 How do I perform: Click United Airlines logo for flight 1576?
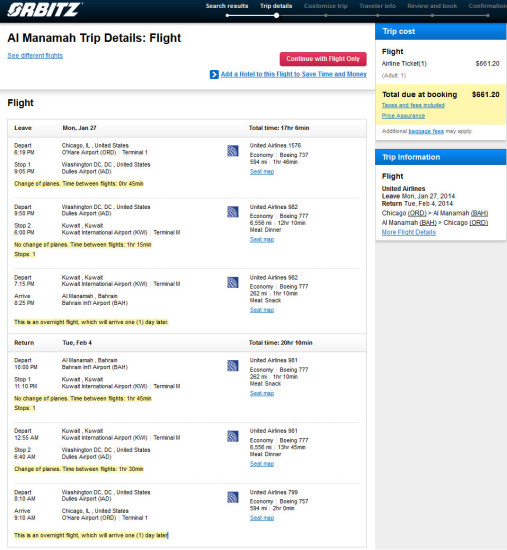[233, 151]
